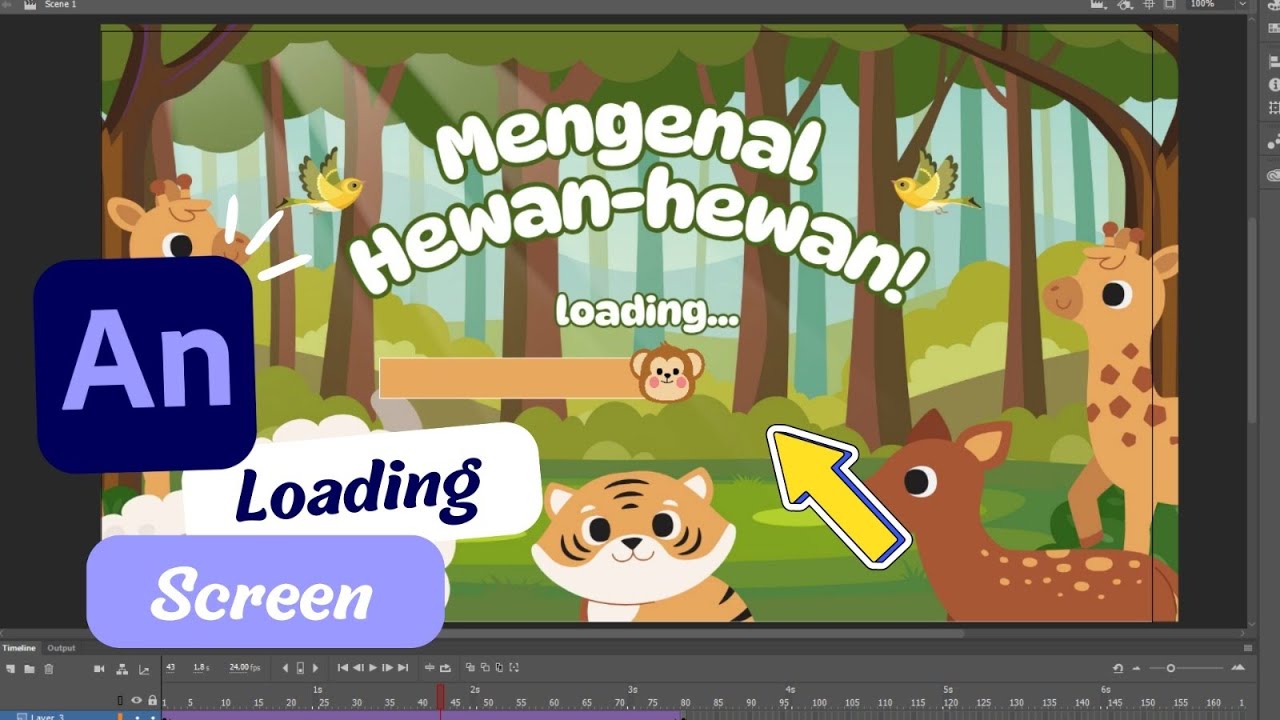Open the Edit Symbols dropdown icon
The image size is (1280, 720).
(1125, 4)
